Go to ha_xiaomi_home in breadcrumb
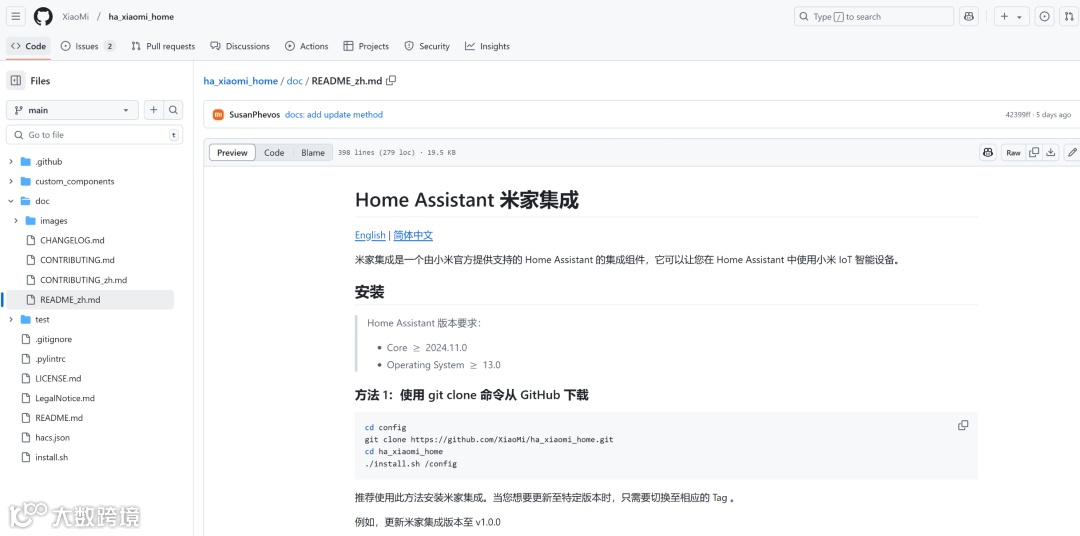 click(x=240, y=81)
